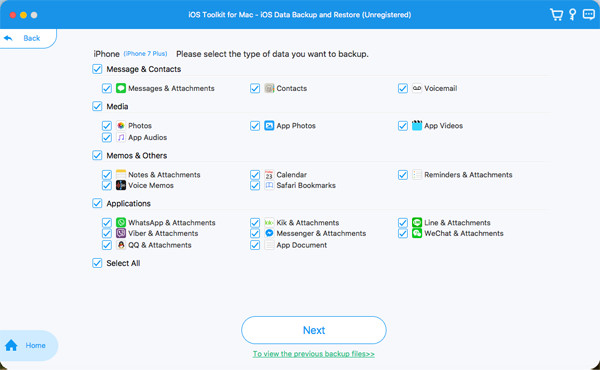Click the WhatsApp icon
This screenshot has height=370, width=600.
(x=121, y=222)
